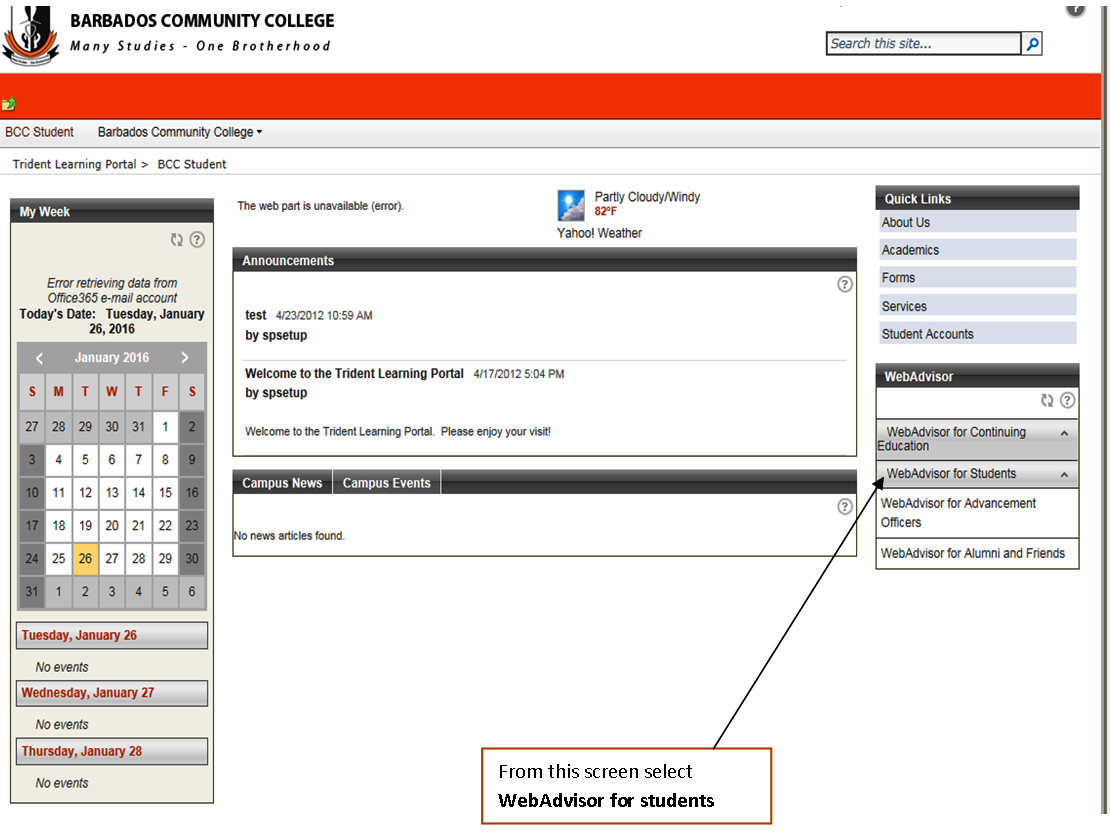Click in the Search this site field

pyautogui.click(x=923, y=44)
